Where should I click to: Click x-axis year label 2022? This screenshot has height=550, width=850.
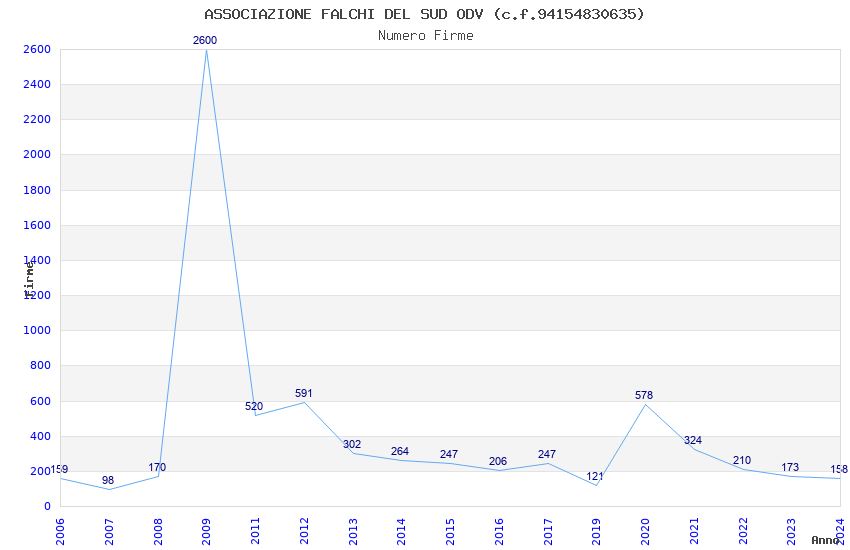[743, 532]
